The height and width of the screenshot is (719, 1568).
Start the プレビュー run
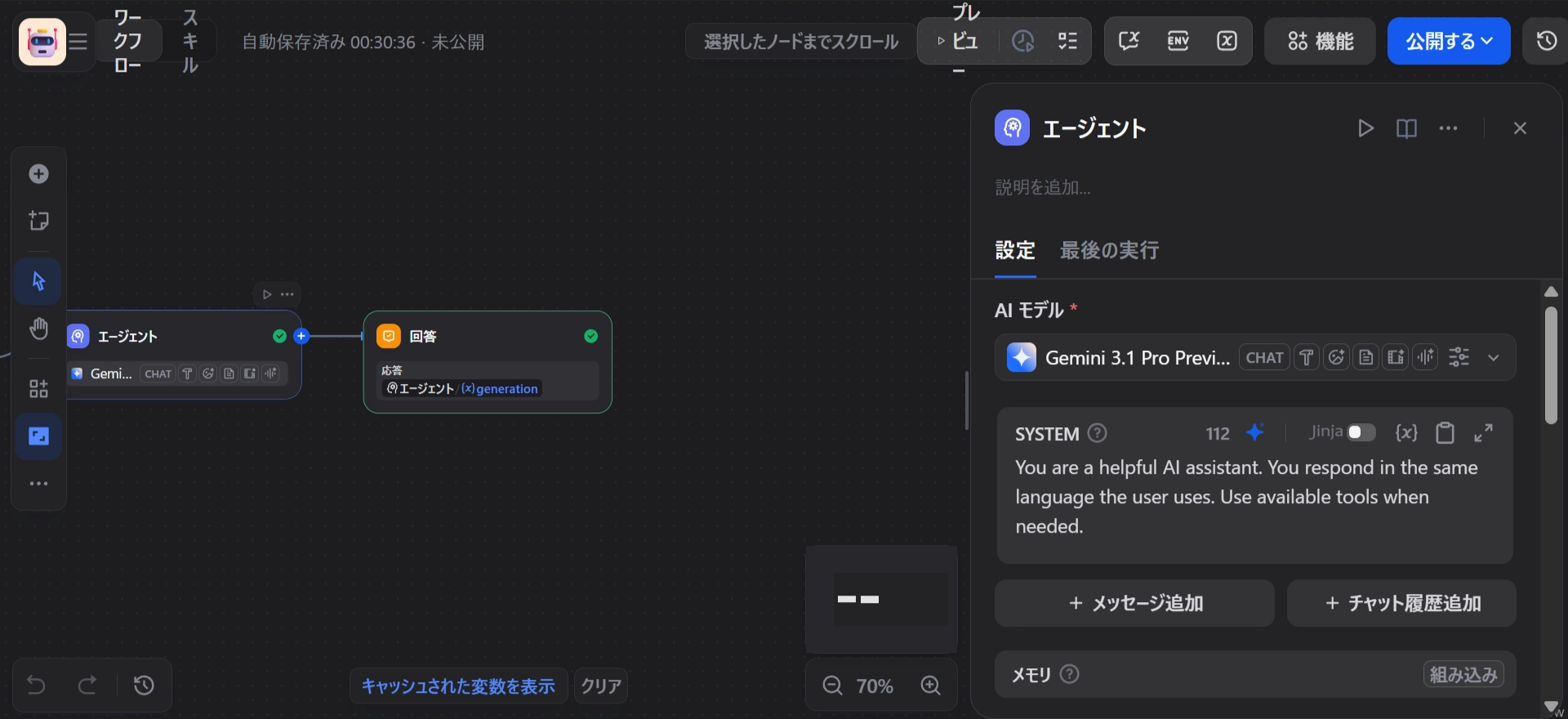pos(959,41)
